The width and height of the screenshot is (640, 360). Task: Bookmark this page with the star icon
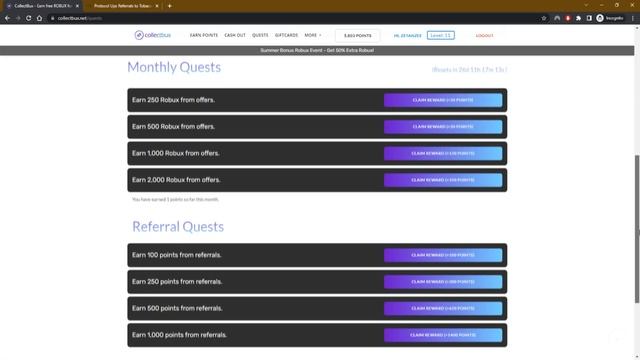click(x=544, y=18)
